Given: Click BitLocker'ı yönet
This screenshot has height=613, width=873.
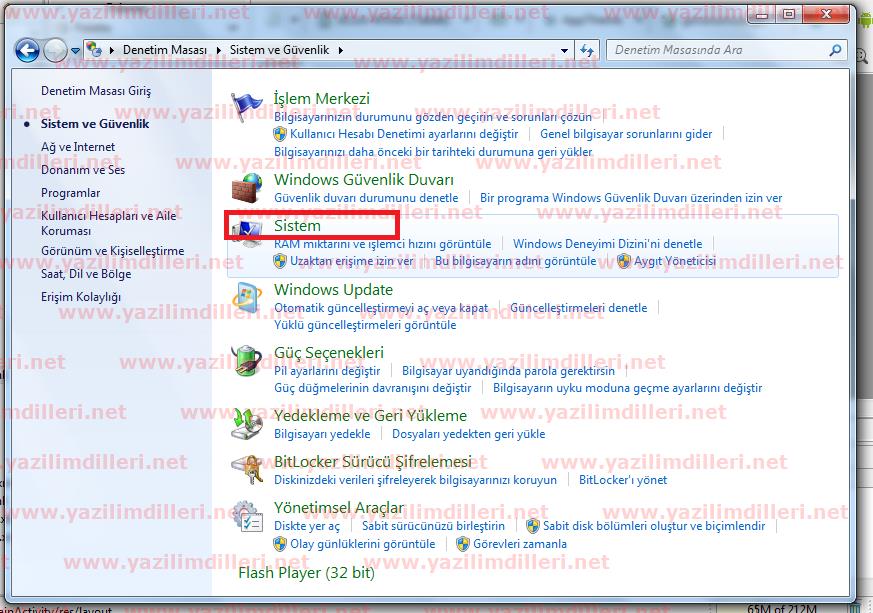Looking at the screenshot, I should click(623, 480).
